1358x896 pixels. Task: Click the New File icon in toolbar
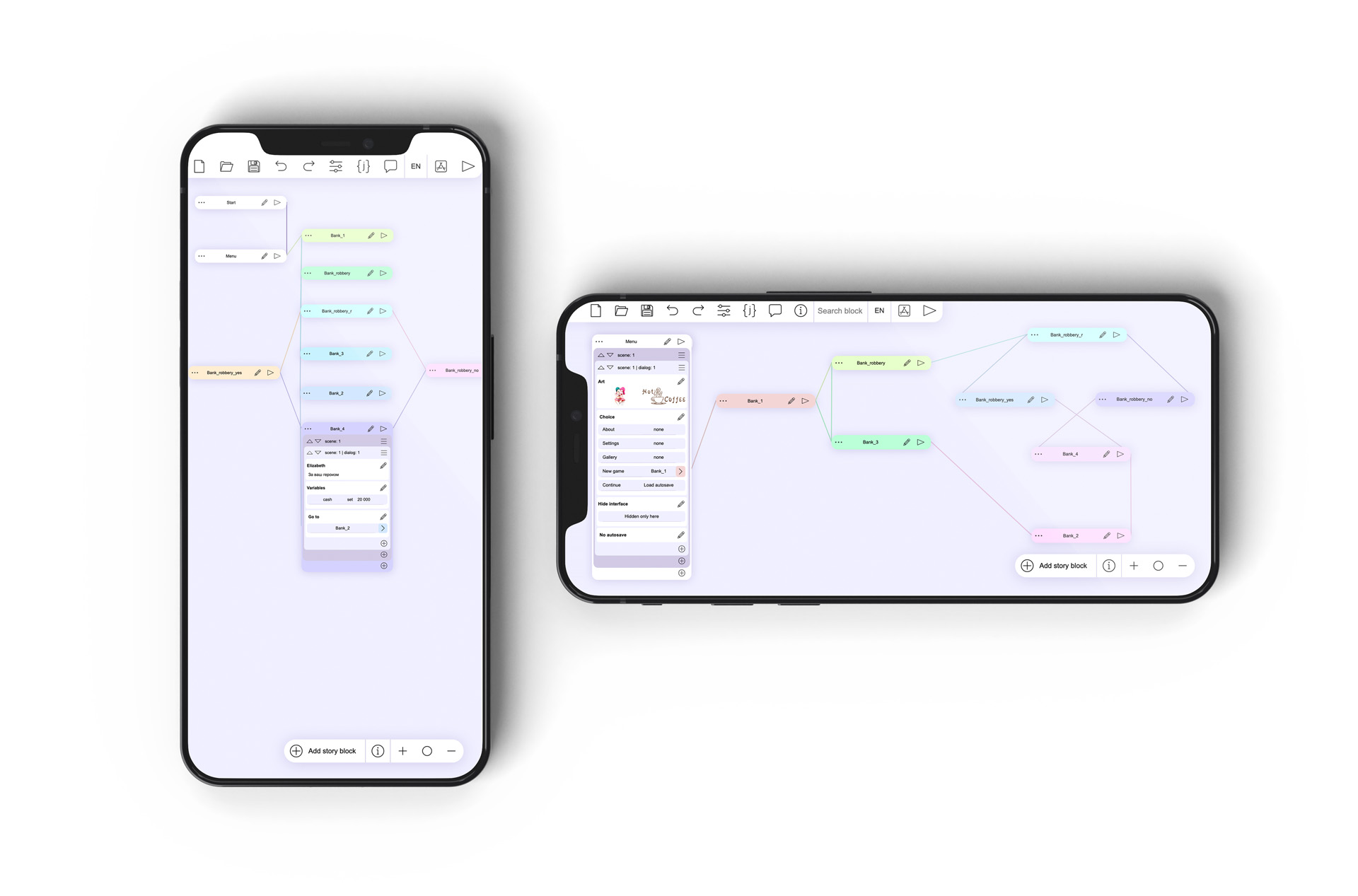[x=202, y=167]
